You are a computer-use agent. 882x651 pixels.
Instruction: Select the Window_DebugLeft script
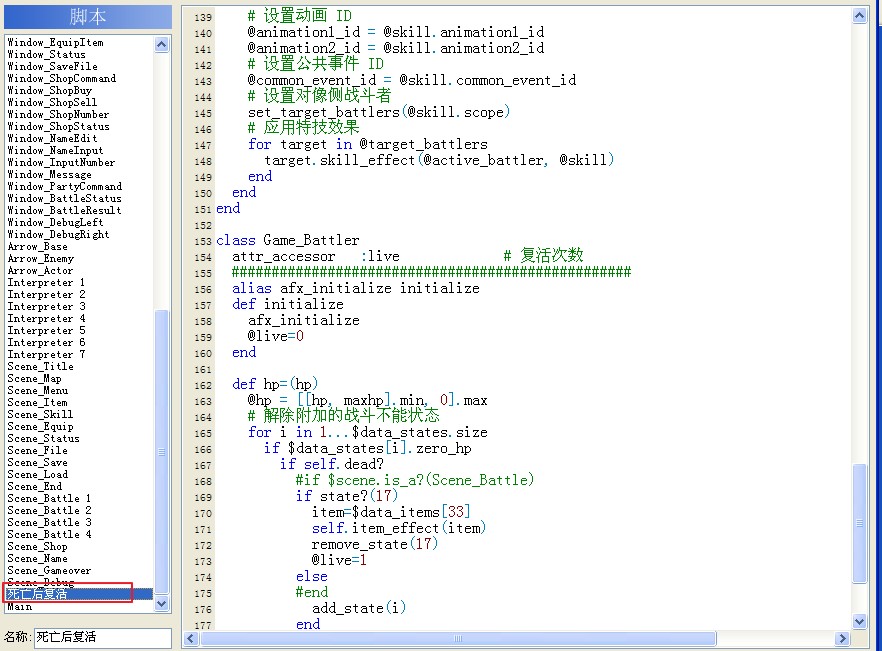click(x=55, y=222)
